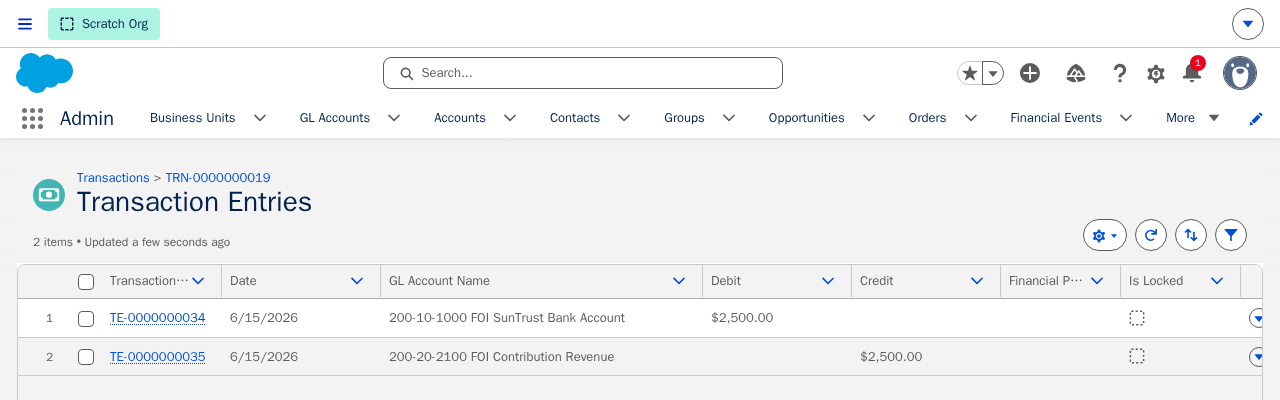Open Date column header chevron

(x=357, y=281)
